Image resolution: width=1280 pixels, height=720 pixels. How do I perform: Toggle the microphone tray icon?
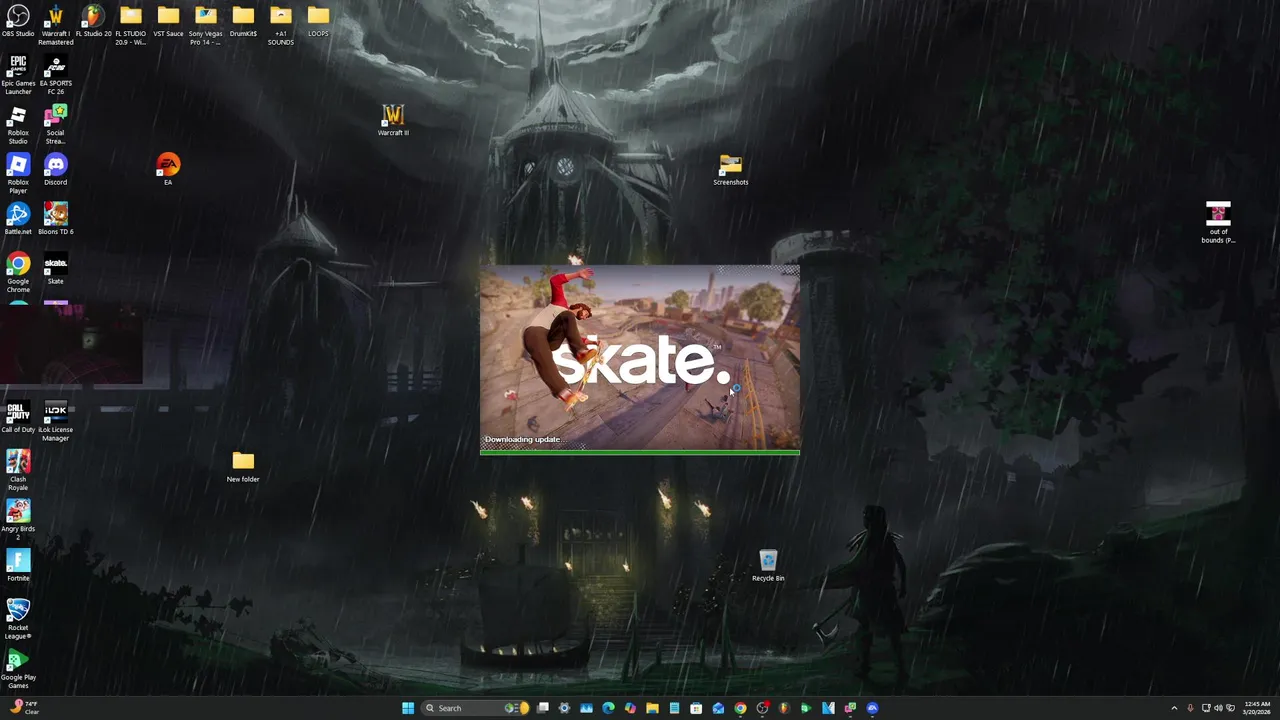(x=1190, y=708)
